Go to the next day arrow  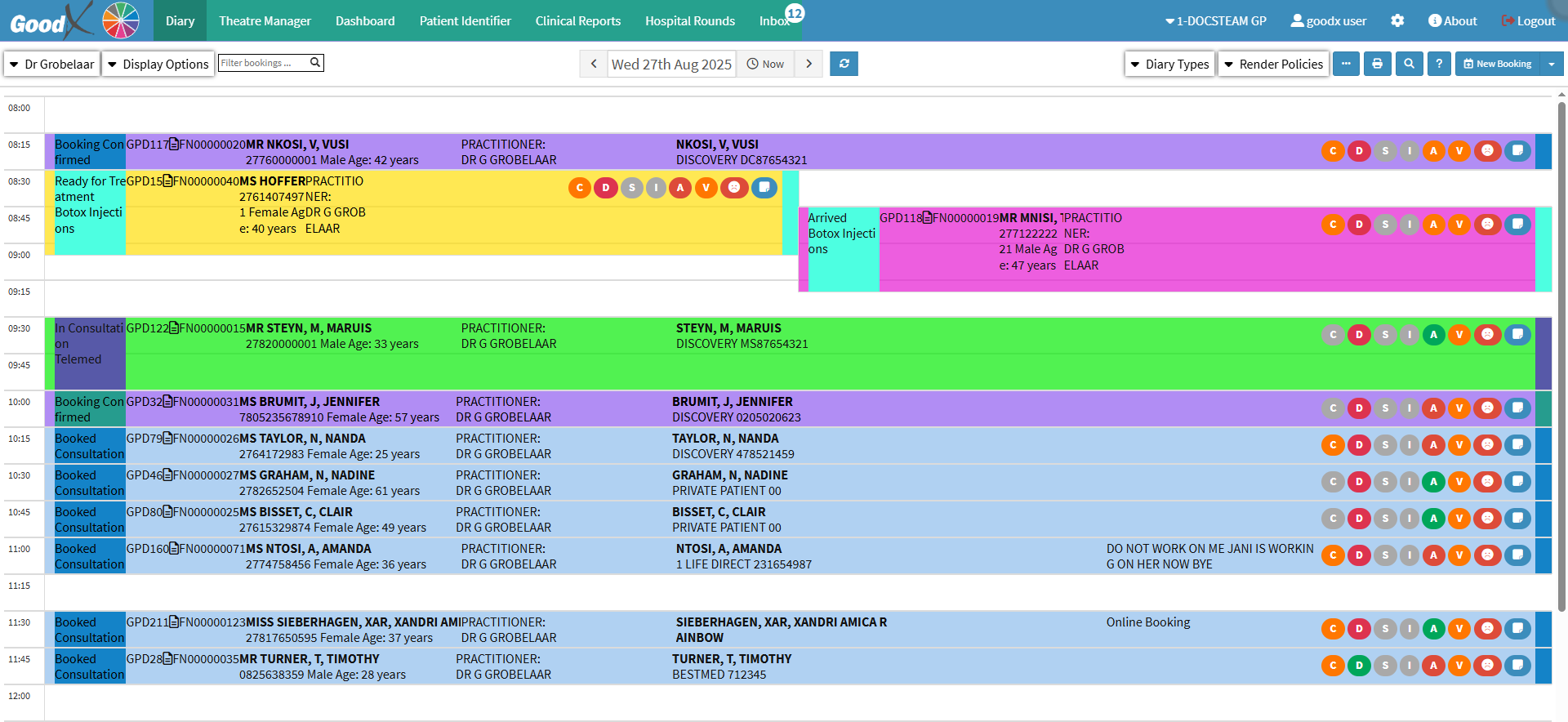(808, 64)
